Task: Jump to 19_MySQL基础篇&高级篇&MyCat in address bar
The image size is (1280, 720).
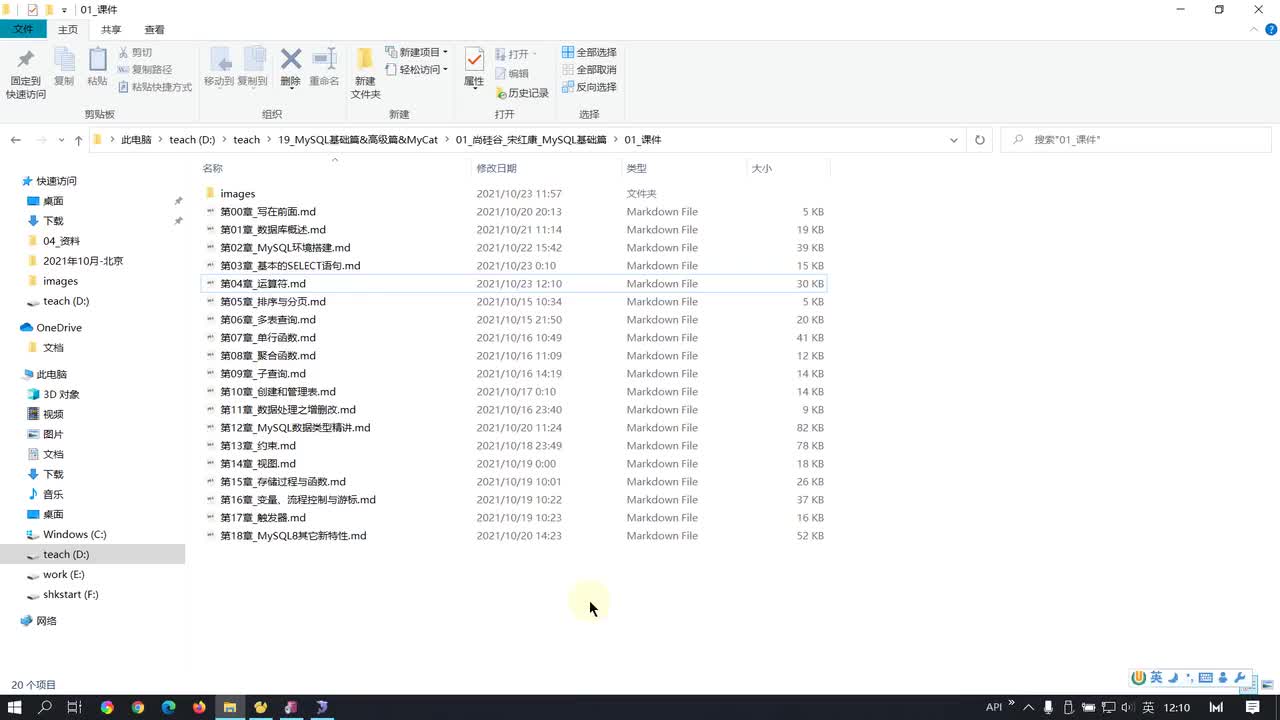Action: tap(358, 140)
